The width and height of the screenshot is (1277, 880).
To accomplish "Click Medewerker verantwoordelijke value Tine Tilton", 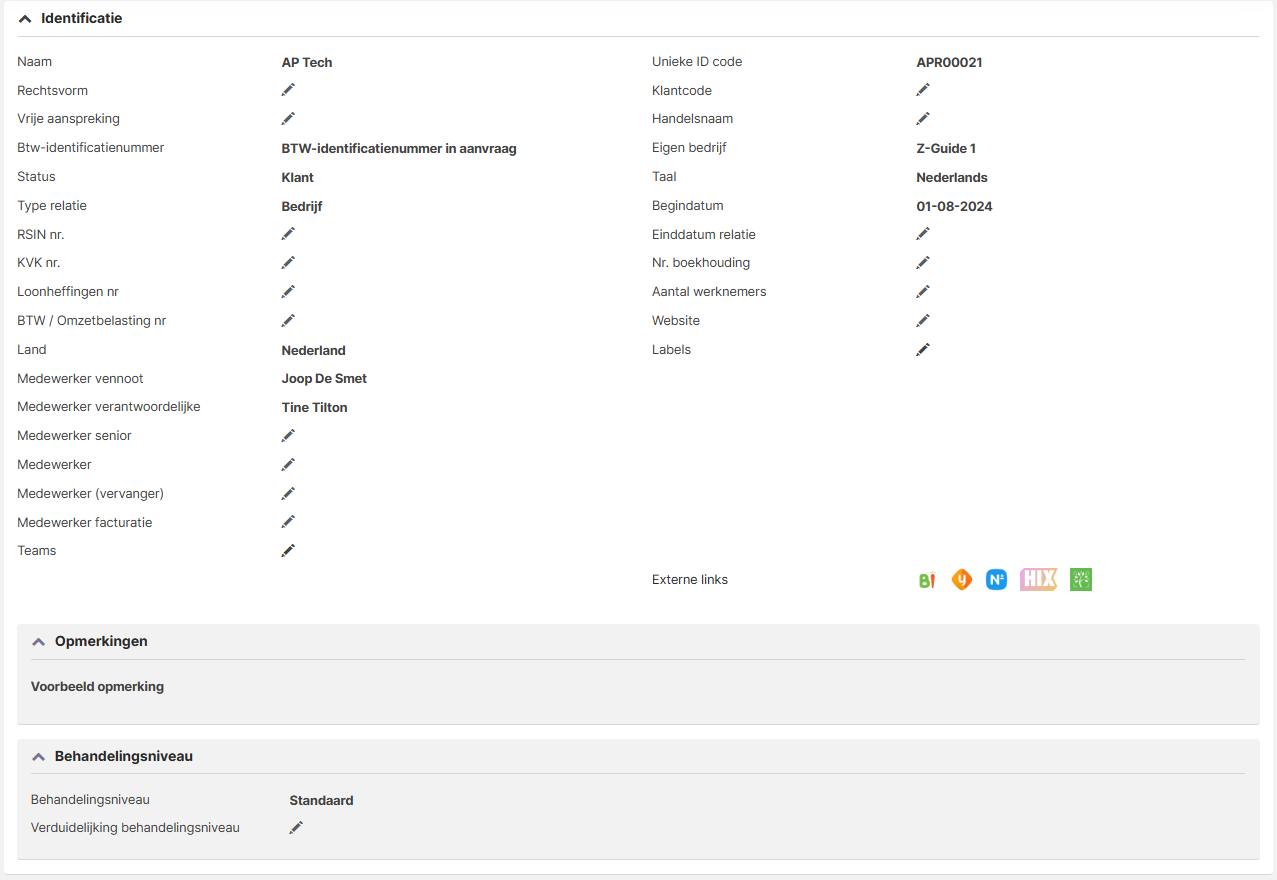I will pos(315,408).
